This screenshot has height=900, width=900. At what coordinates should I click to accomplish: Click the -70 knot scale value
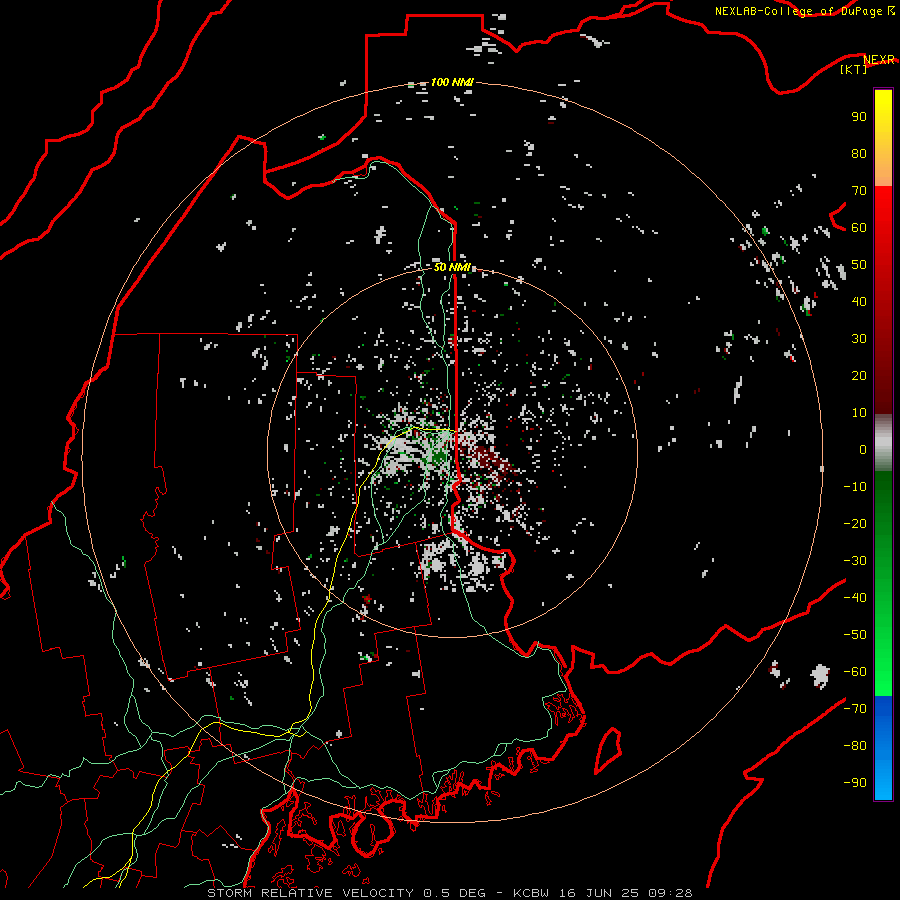pos(855,709)
